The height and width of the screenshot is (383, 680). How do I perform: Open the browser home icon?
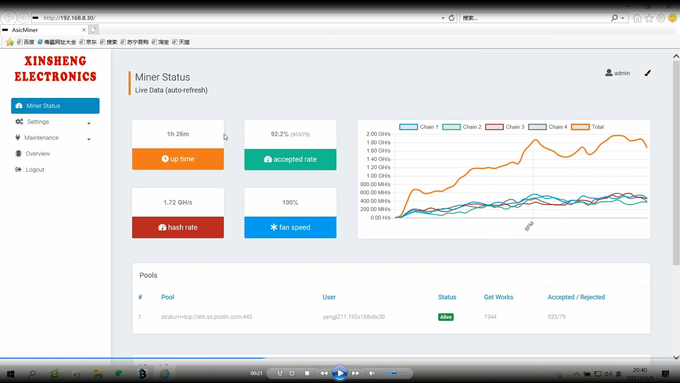pos(637,18)
